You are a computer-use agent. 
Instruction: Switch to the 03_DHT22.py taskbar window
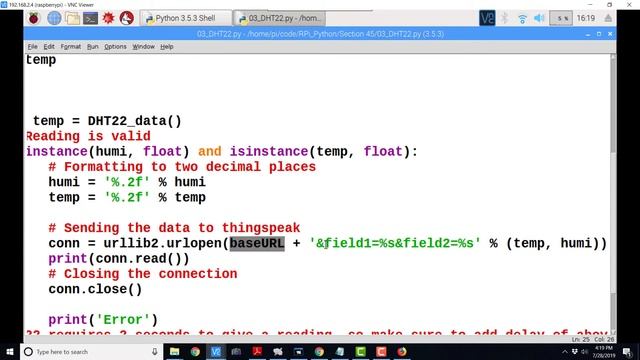tap(280, 18)
